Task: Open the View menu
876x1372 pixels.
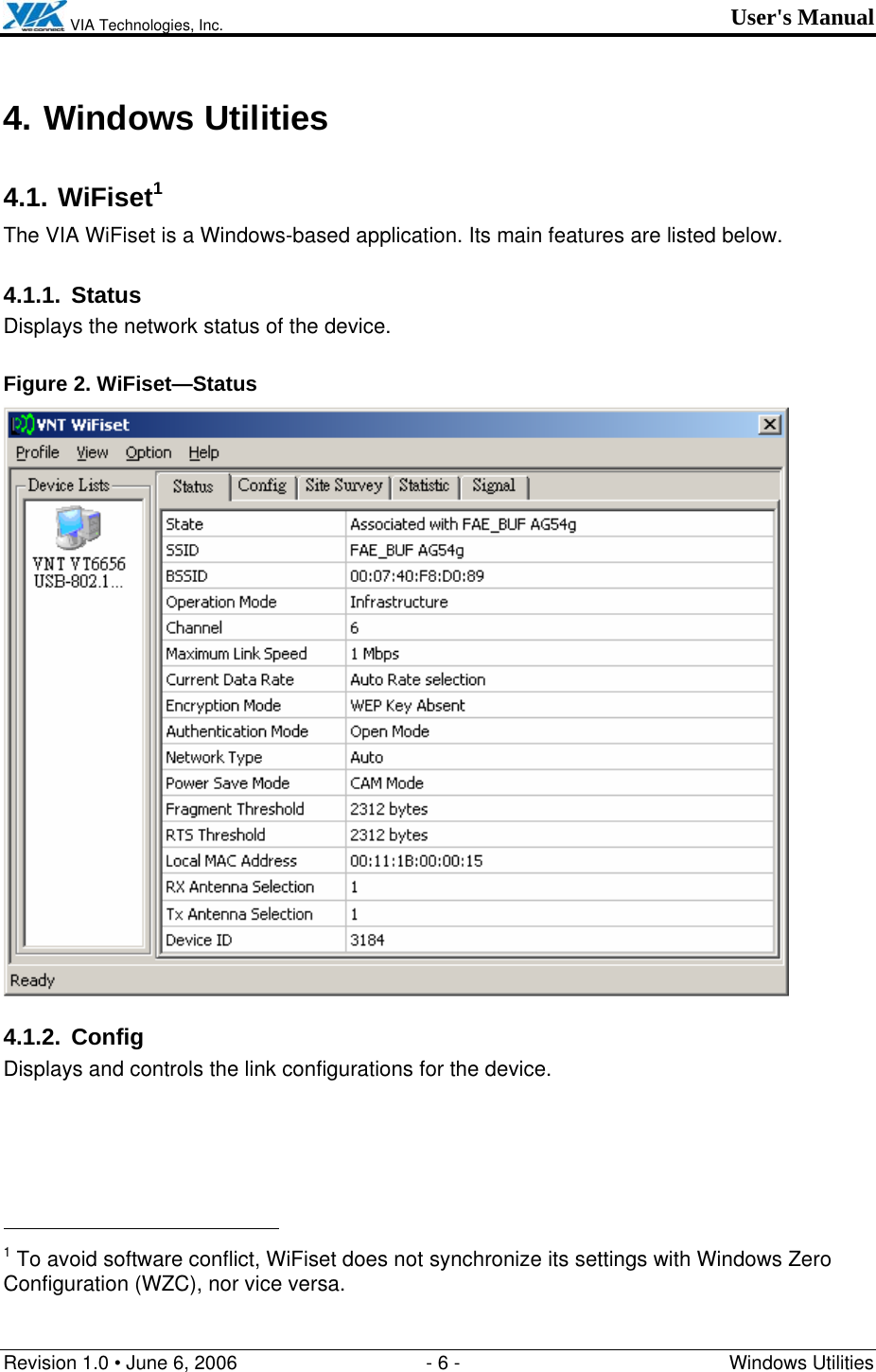Action: pyautogui.click(x=92, y=452)
